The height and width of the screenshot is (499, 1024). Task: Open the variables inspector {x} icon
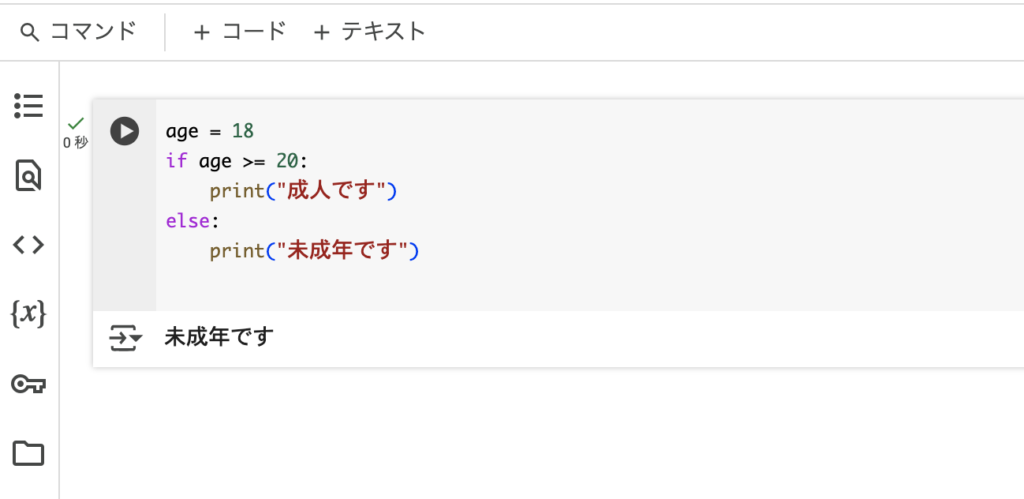(29, 314)
